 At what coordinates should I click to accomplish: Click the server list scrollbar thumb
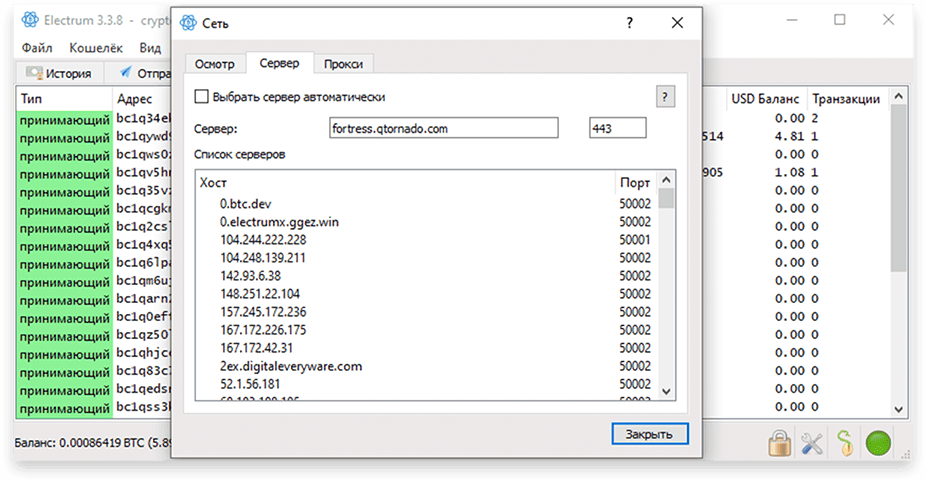[x=666, y=198]
